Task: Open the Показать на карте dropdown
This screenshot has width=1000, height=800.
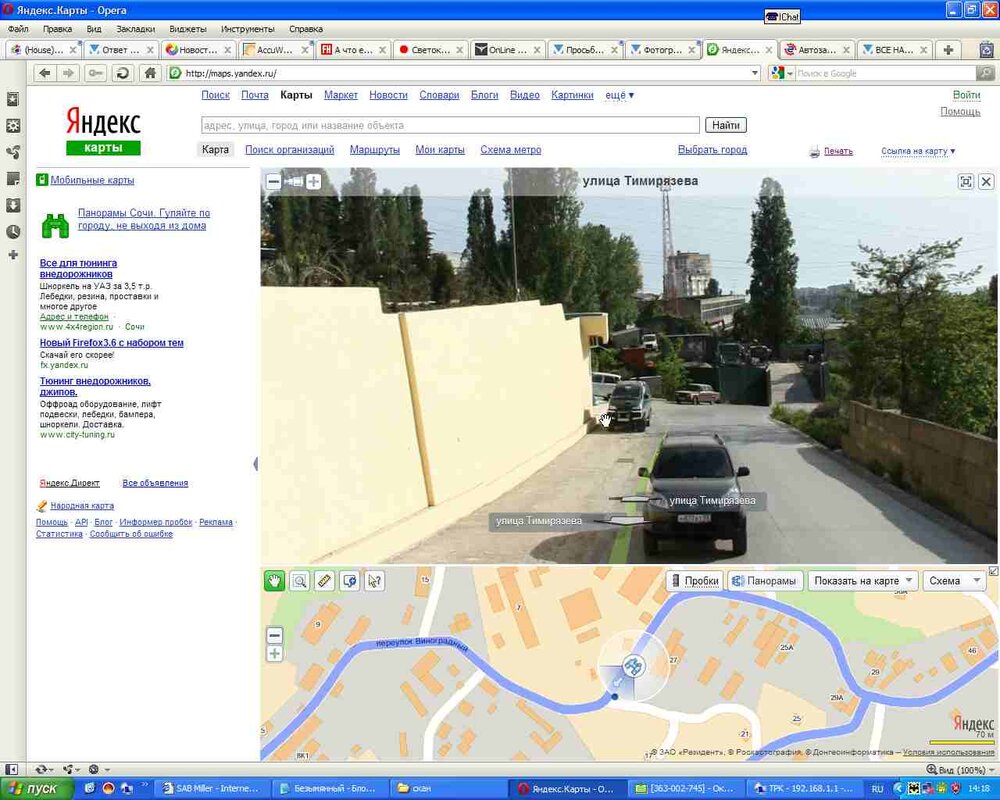Action: [x=864, y=581]
